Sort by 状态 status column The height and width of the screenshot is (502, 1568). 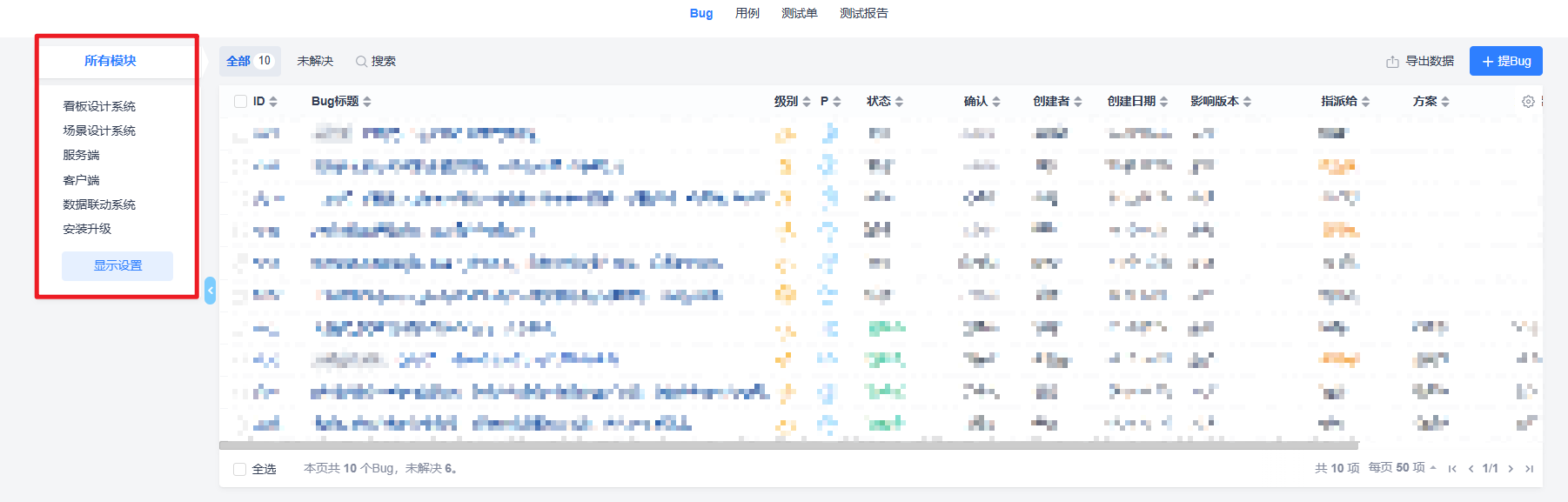tap(885, 102)
